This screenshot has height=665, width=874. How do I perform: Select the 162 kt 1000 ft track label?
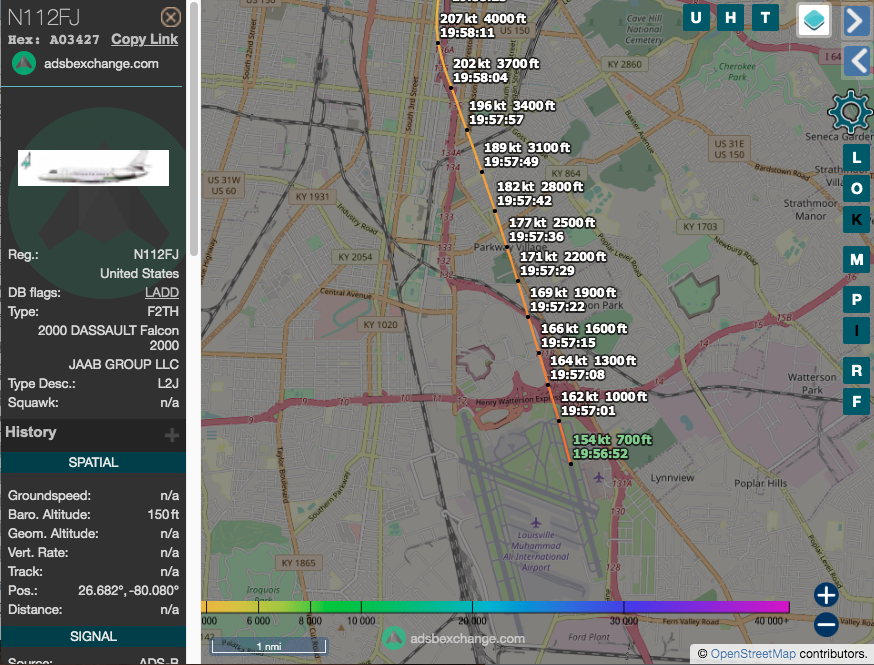604,404
